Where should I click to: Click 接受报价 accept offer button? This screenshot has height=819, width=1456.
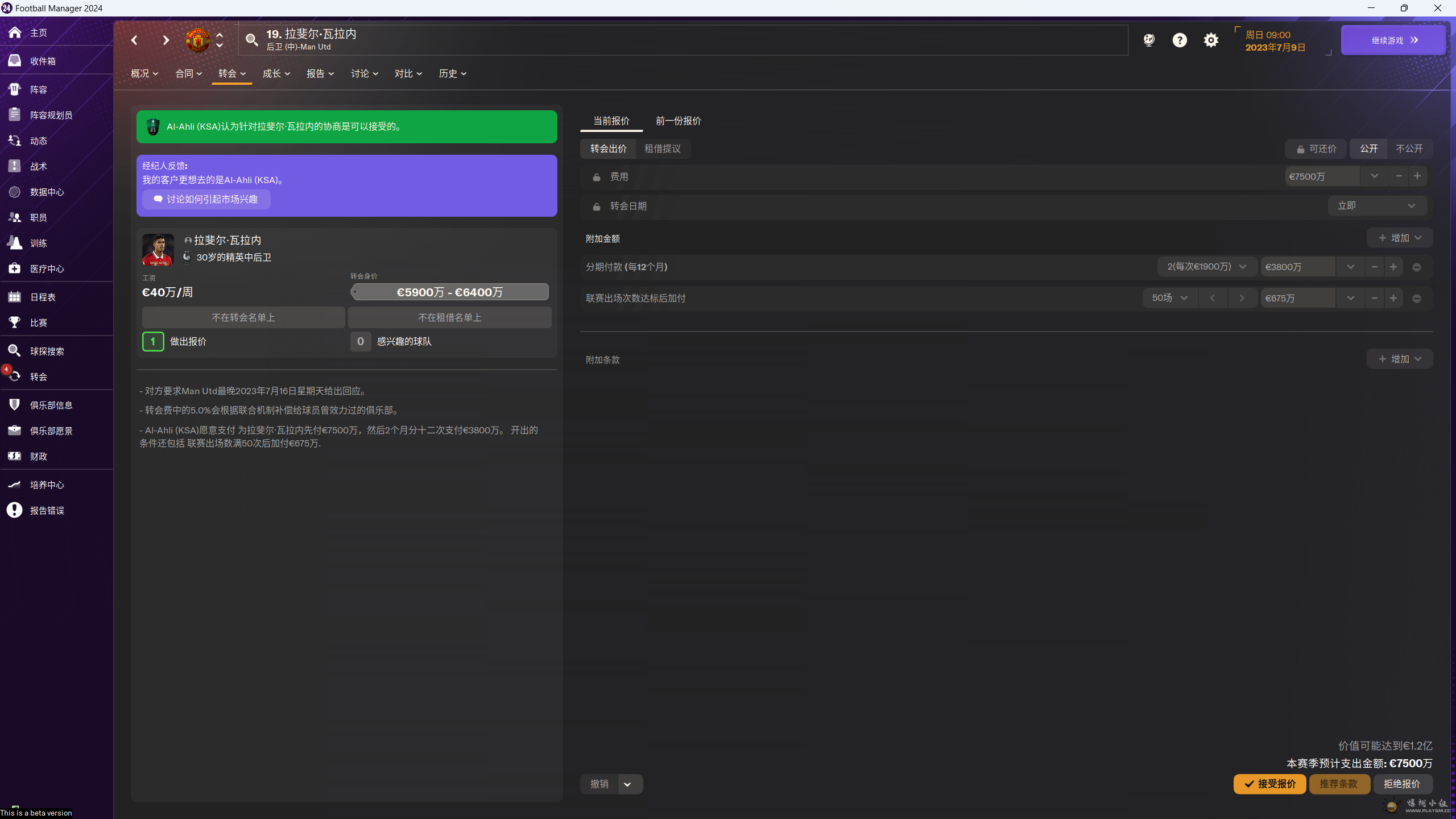[1269, 784]
